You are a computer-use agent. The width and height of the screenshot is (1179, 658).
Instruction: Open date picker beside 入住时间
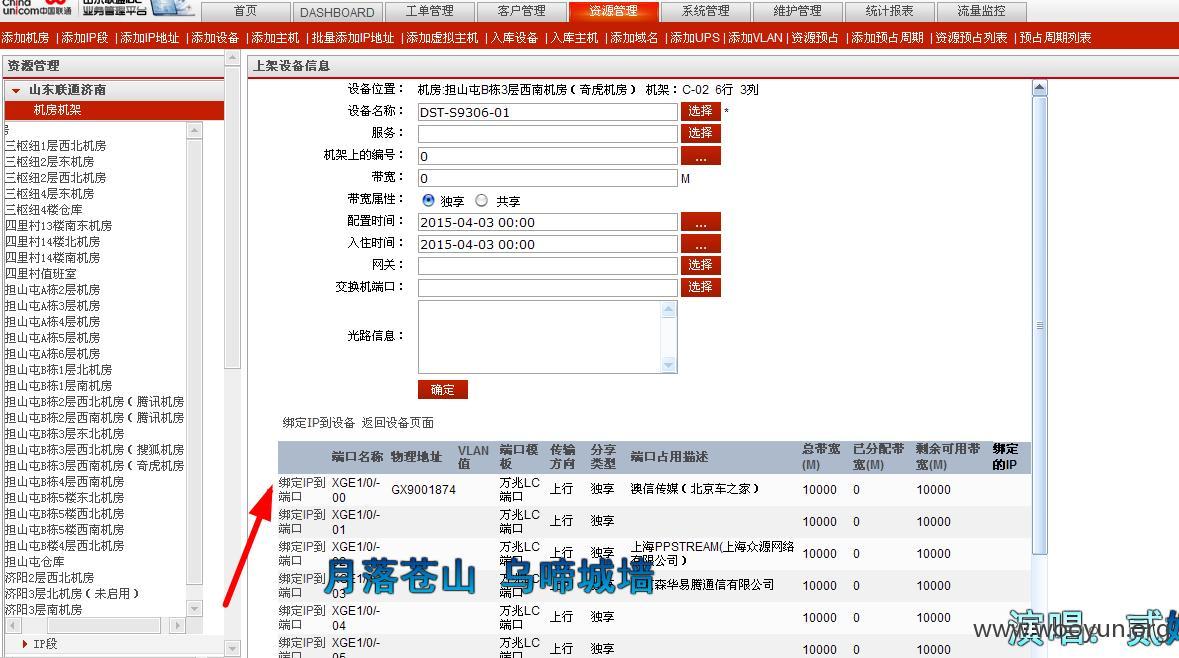701,244
